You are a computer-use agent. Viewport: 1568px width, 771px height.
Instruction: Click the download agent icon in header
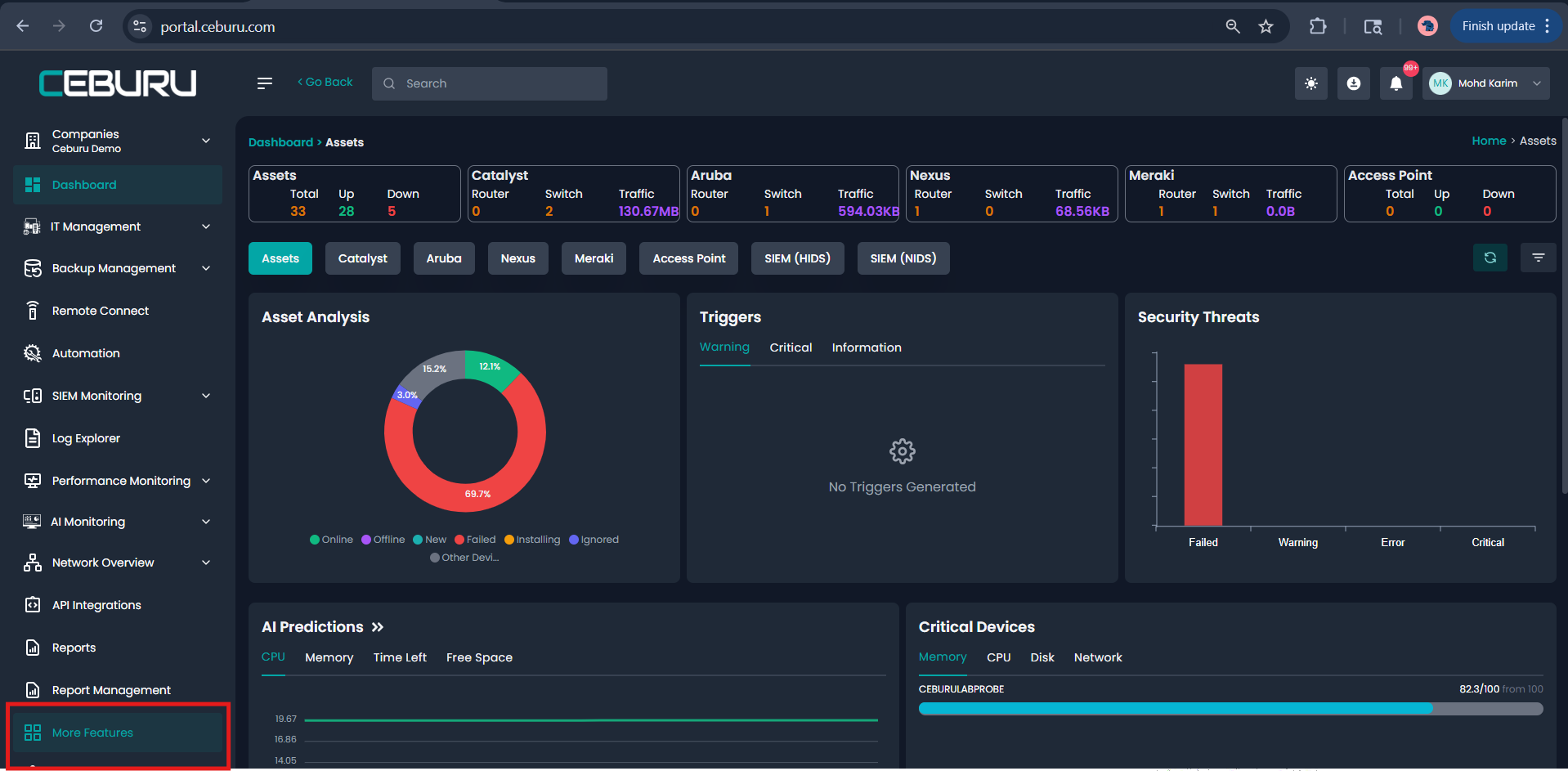tap(1354, 83)
